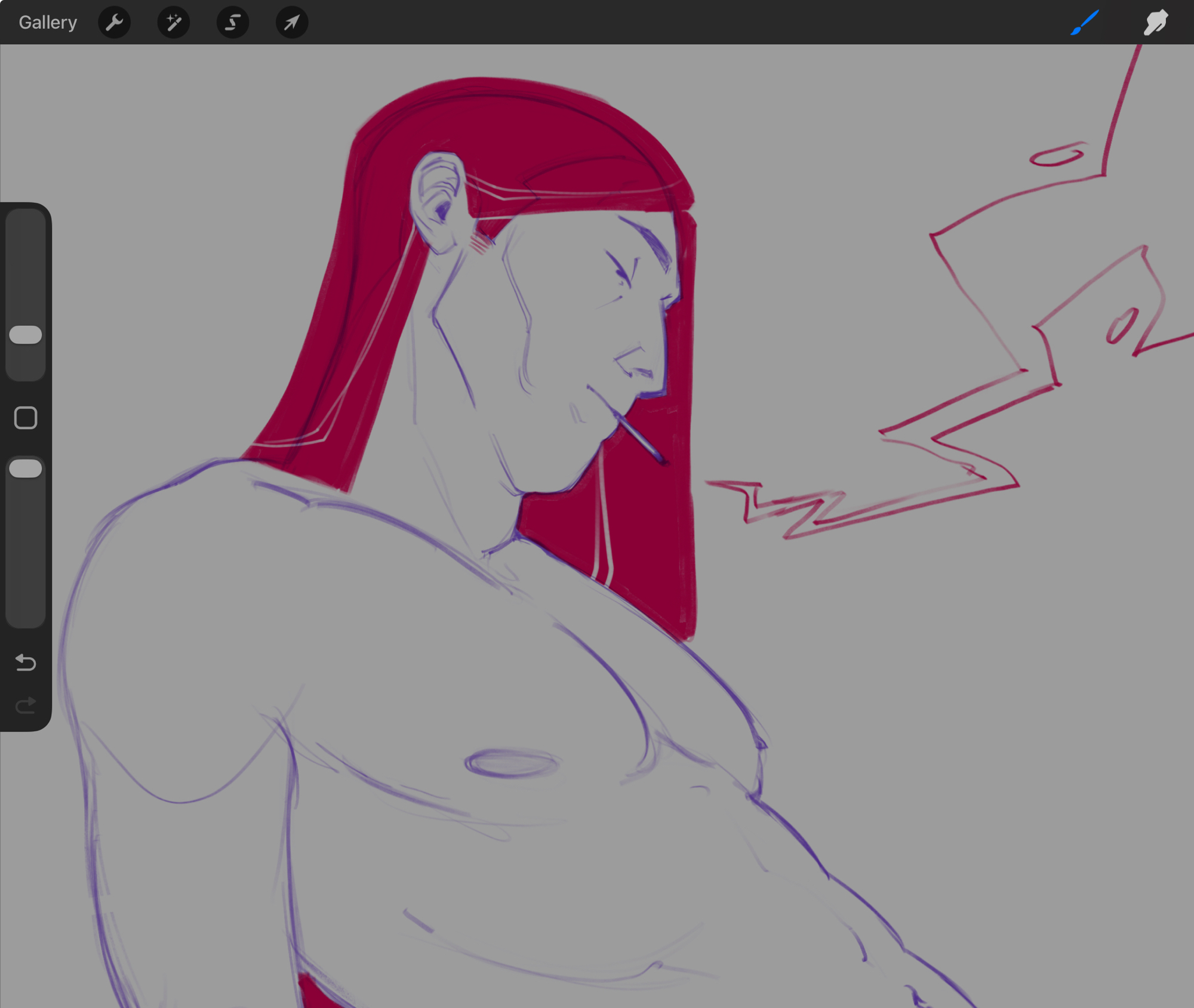Activate the Transform arrow tool

(291, 23)
